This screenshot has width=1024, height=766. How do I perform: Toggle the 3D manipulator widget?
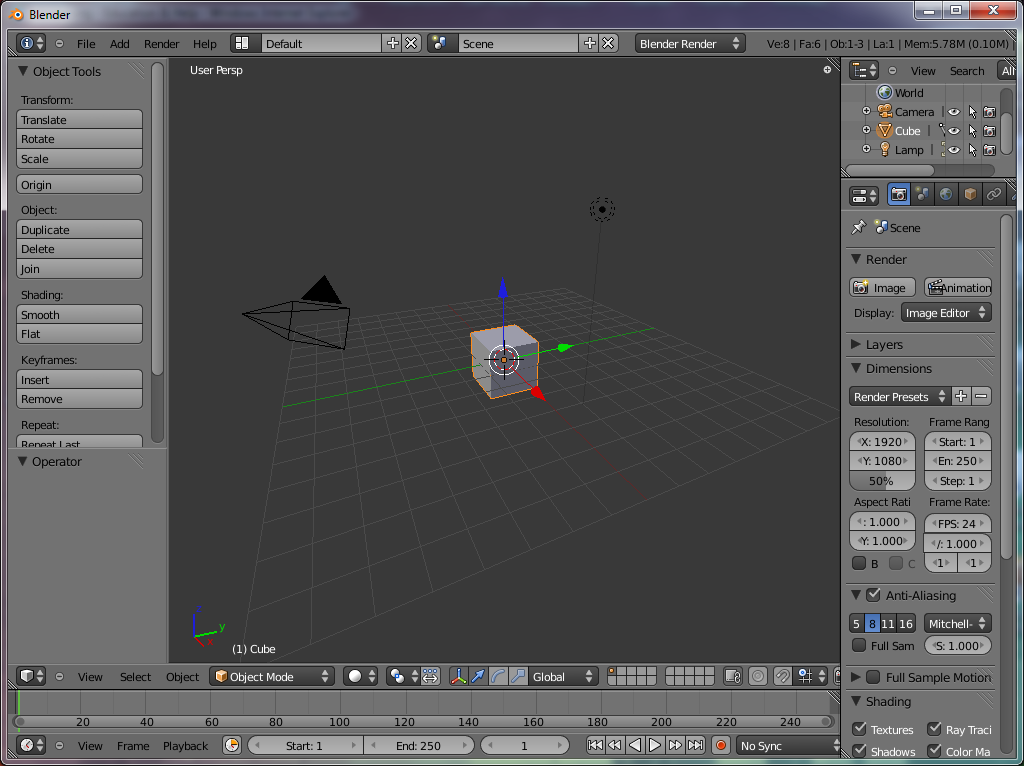pyautogui.click(x=458, y=676)
